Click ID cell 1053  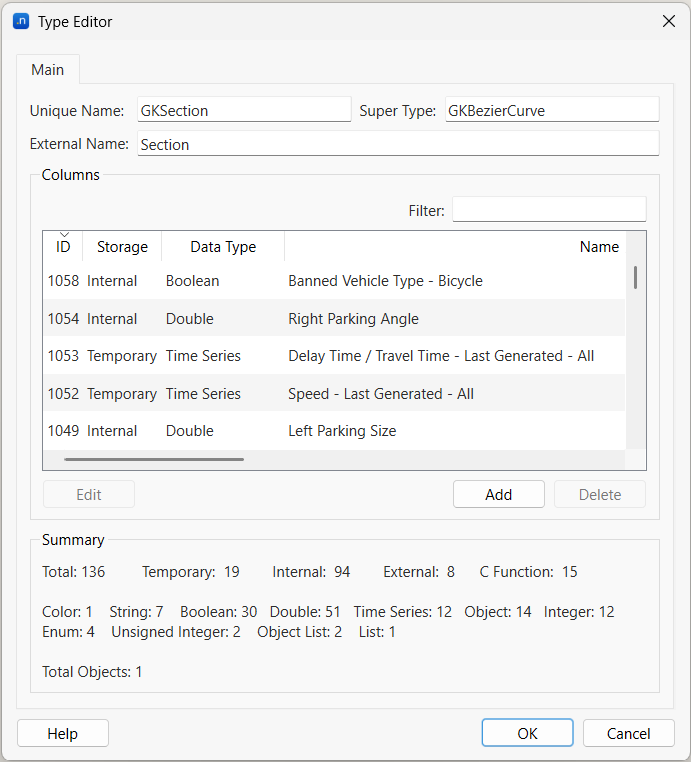63,356
